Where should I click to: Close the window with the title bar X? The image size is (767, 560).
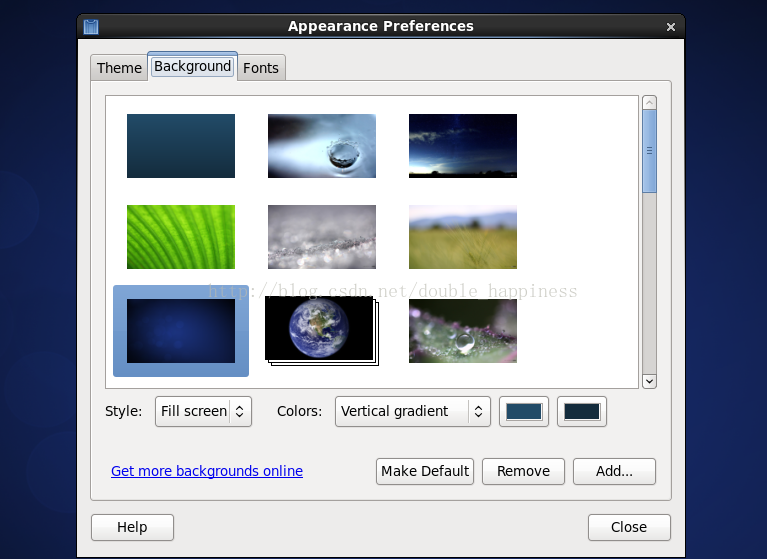[671, 27]
